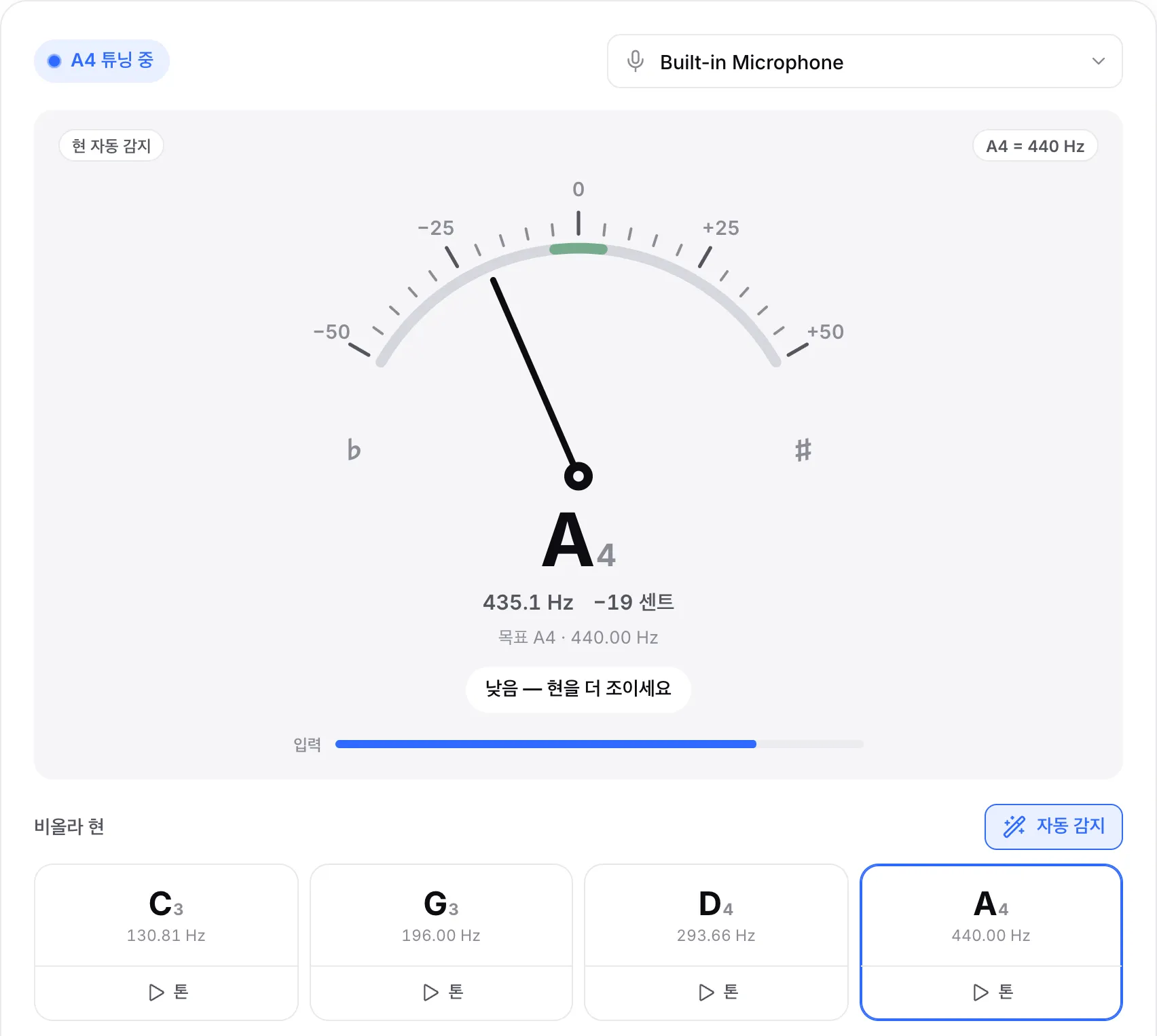Click the 비올라 현 section heading
Image resolution: width=1157 pixels, height=1036 pixels.
pos(69,826)
